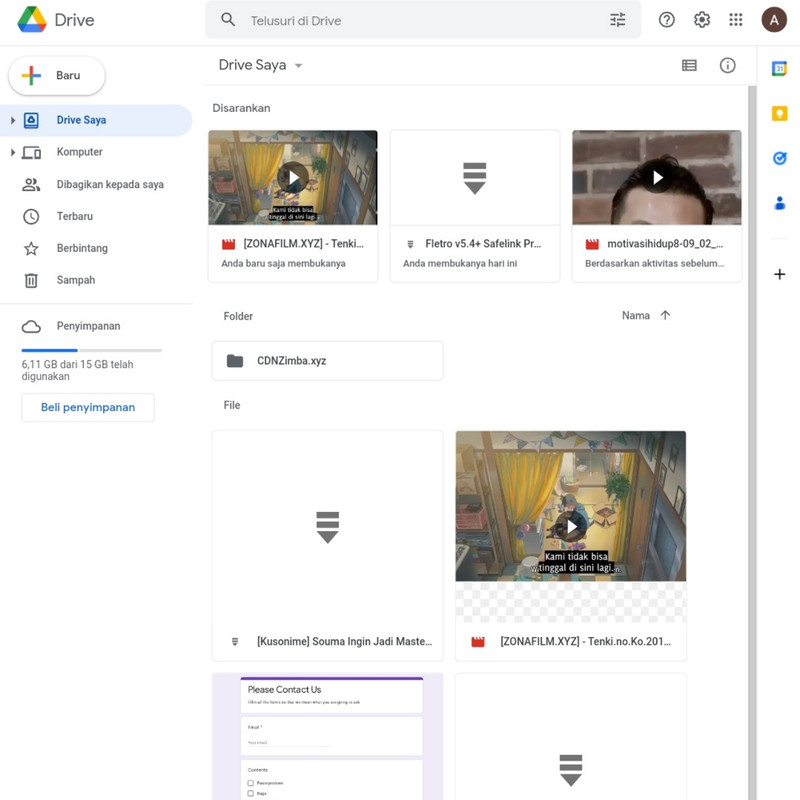Open the Nama sort field dropdown
The image size is (800, 800).
[x=635, y=315]
